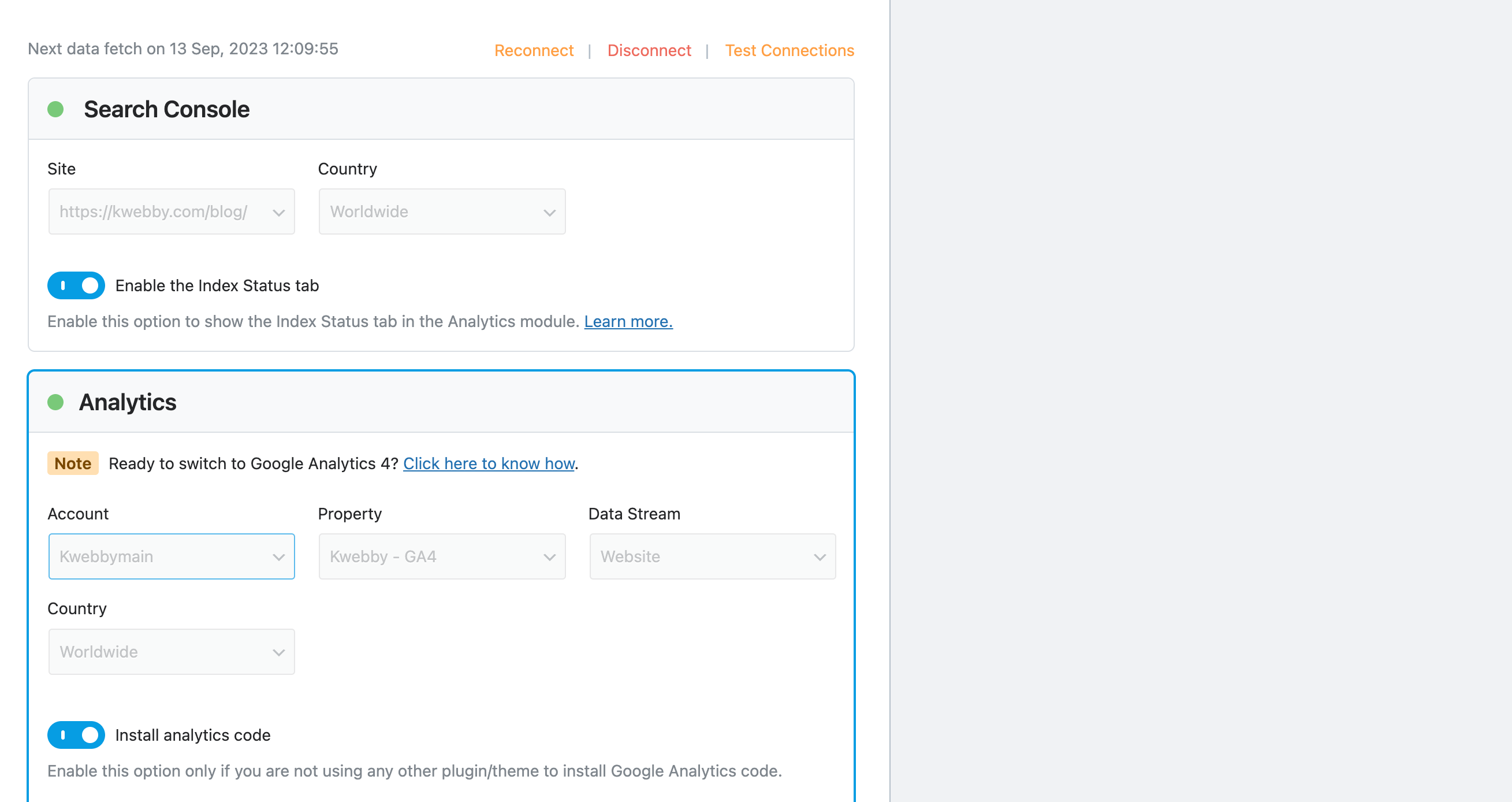The height and width of the screenshot is (802, 1512).
Task: Click the Disconnect link
Action: point(649,50)
